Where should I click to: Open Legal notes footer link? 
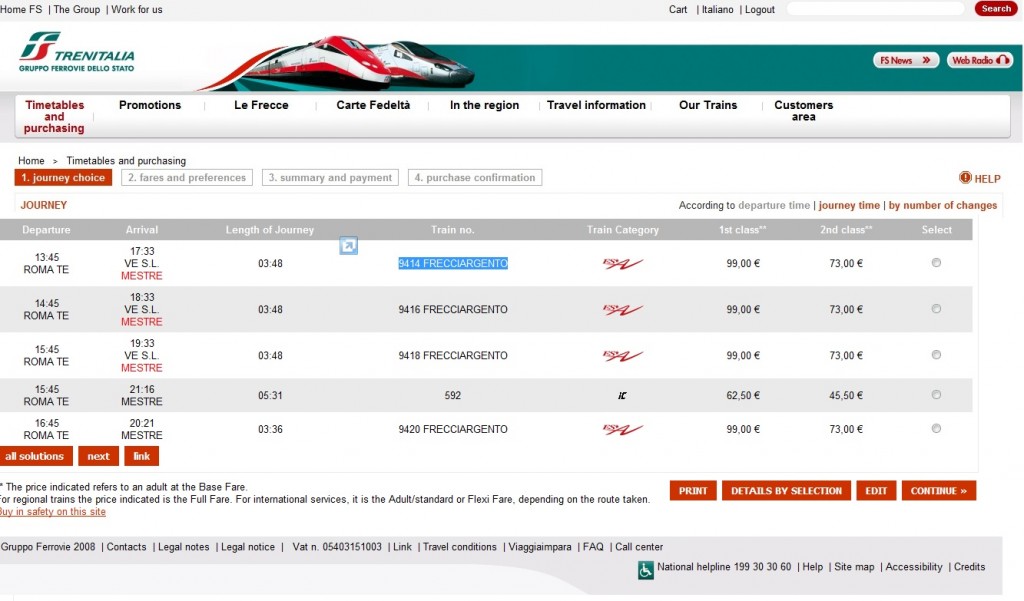184,547
